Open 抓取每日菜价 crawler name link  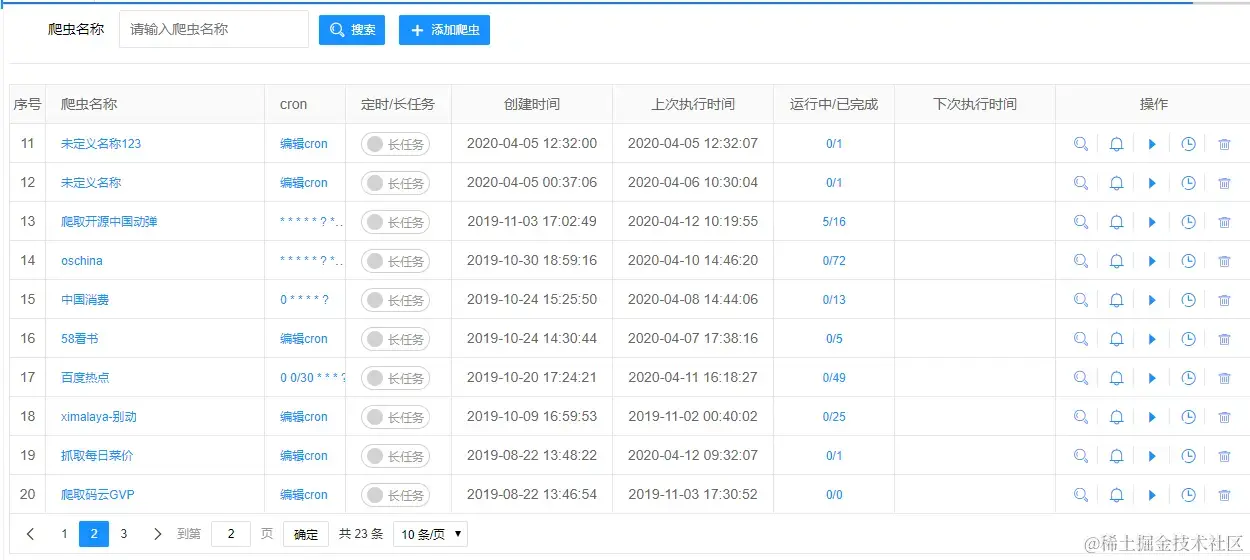(97, 456)
